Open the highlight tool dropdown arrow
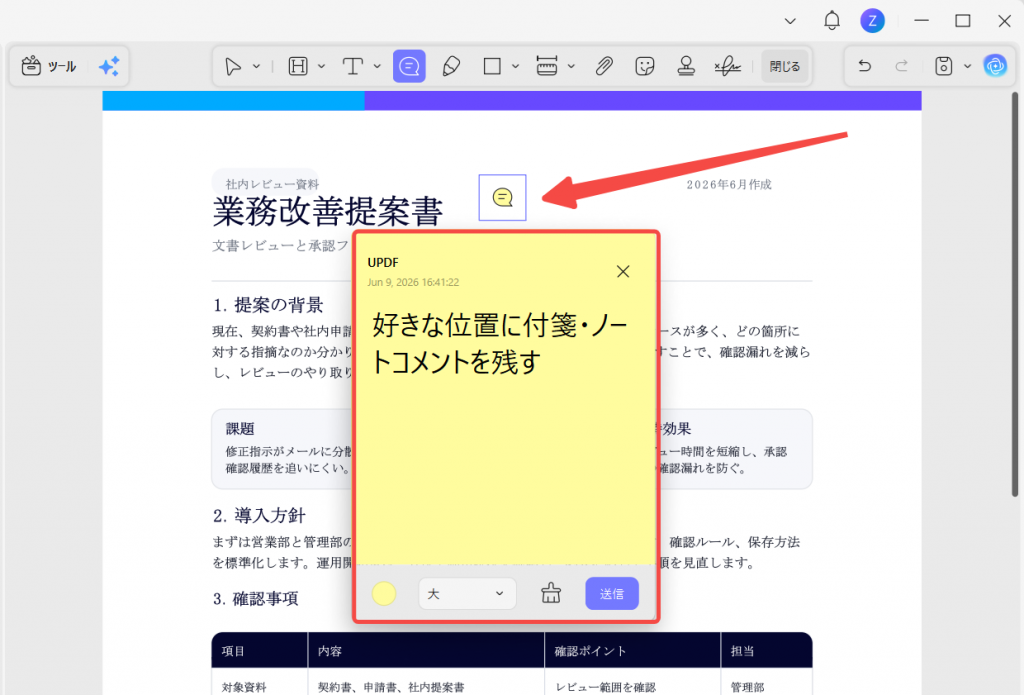1024x695 pixels. click(x=321, y=67)
